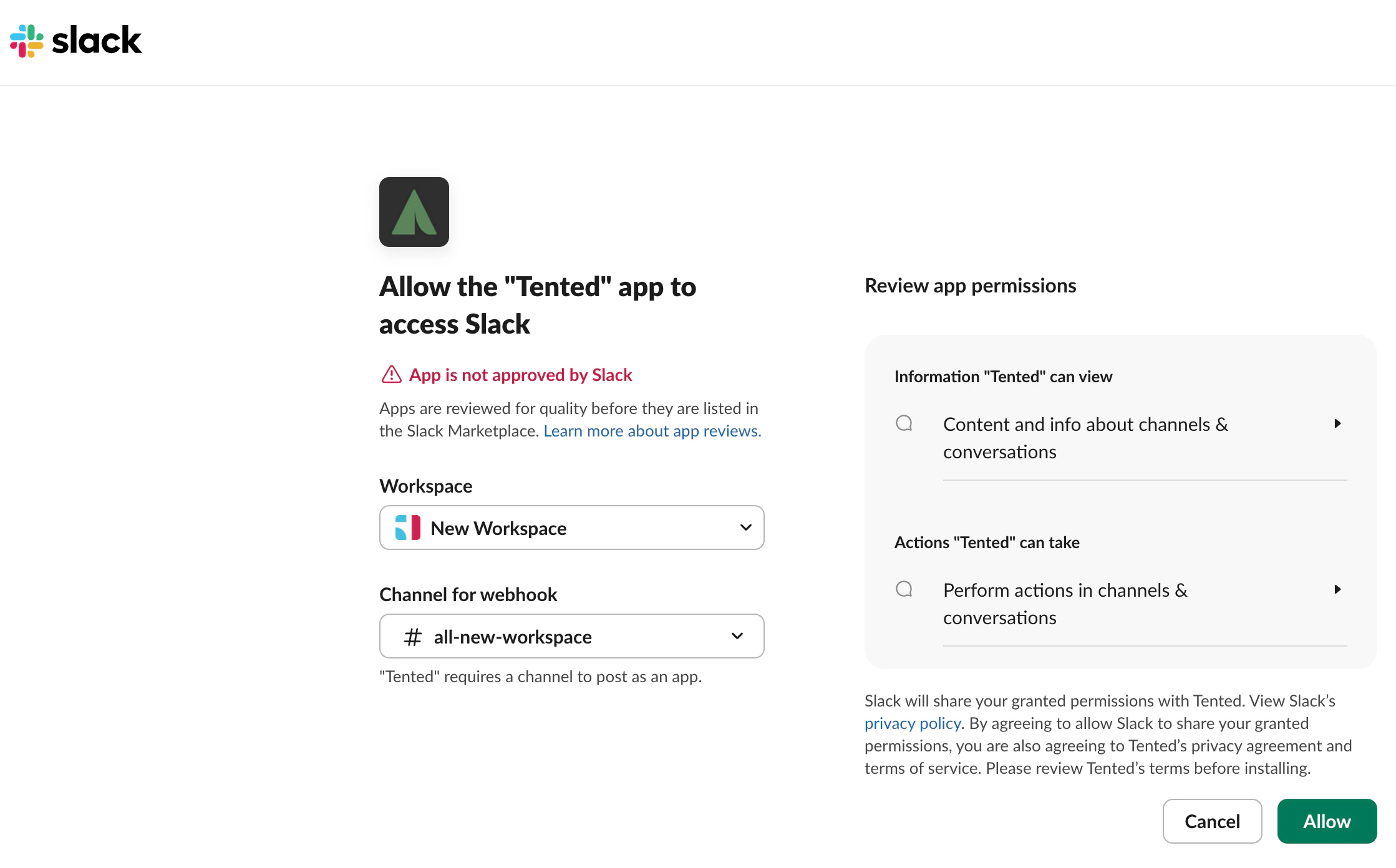Image resolution: width=1396 pixels, height=868 pixels.
Task: Open the Channel for webhook dropdown
Action: tap(571, 636)
